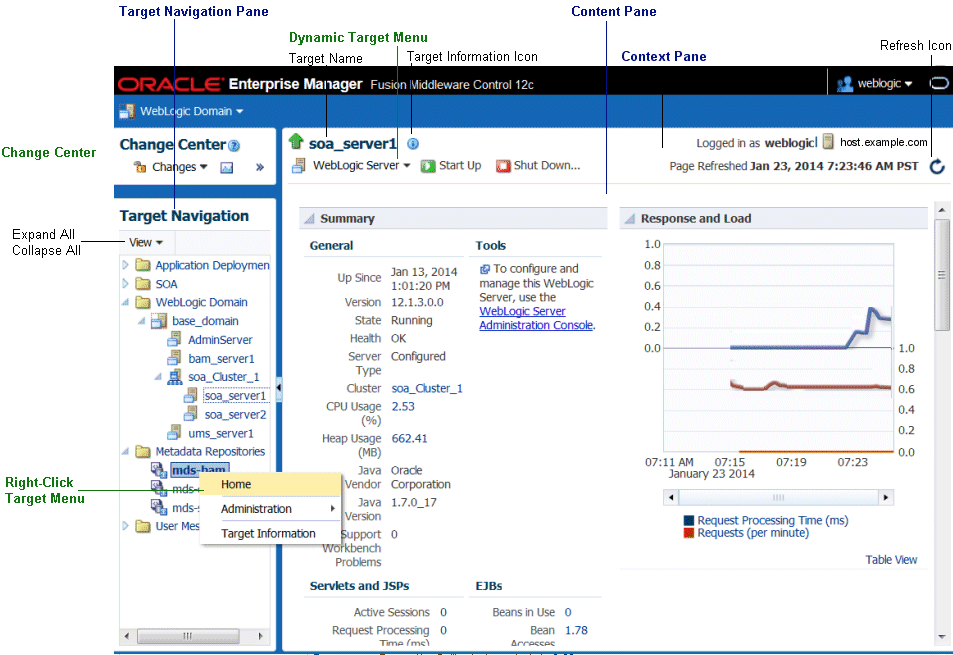Click the host.example.com host icon
This screenshot has height=655, width=953.
828,142
